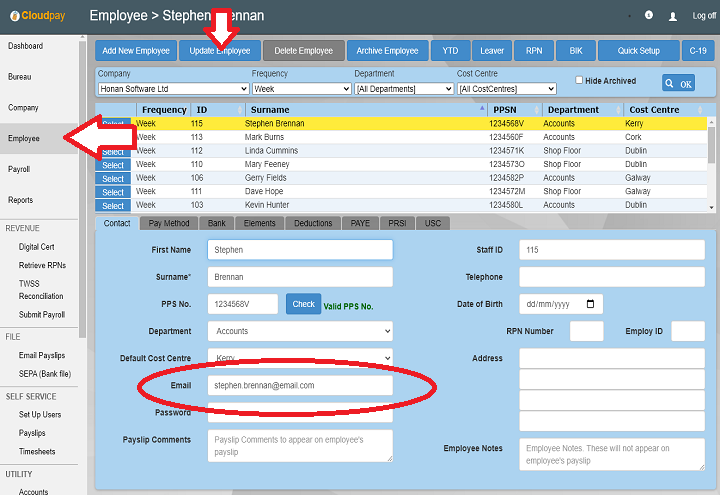Image resolution: width=720 pixels, height=495 pixels.
Task: Open the Date of Birth calendar picker
Action: 591,304
